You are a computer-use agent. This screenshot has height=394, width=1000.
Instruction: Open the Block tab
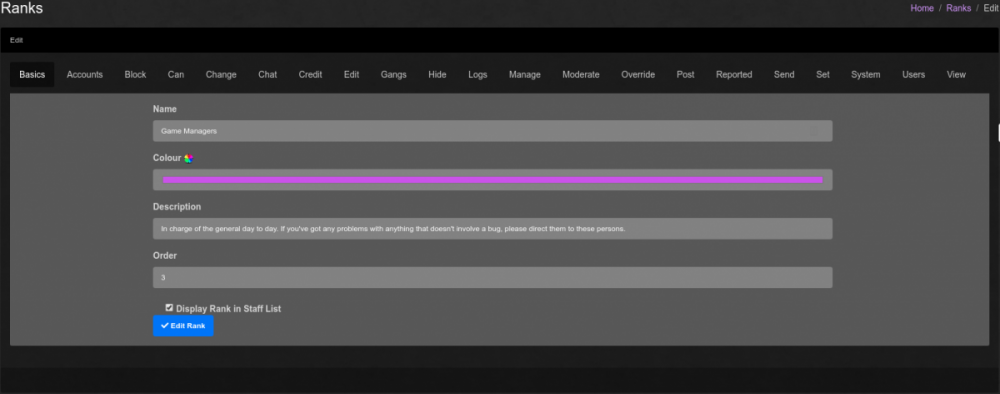pos(135,75)
